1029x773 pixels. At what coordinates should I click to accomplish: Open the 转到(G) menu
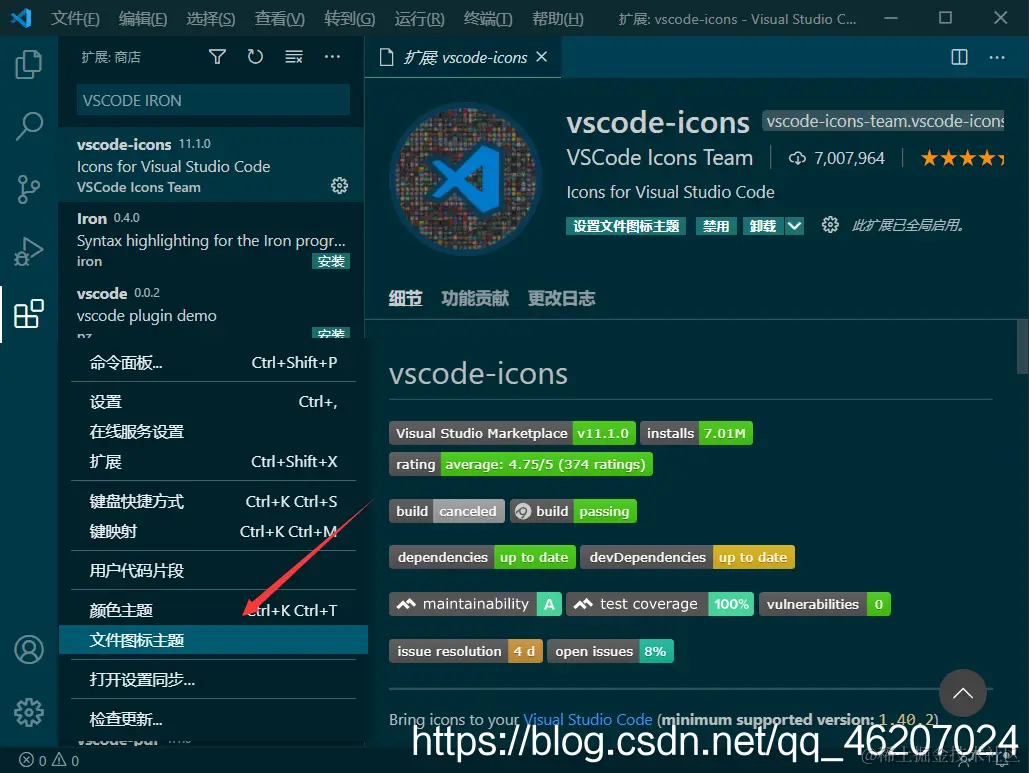(350, 18)
